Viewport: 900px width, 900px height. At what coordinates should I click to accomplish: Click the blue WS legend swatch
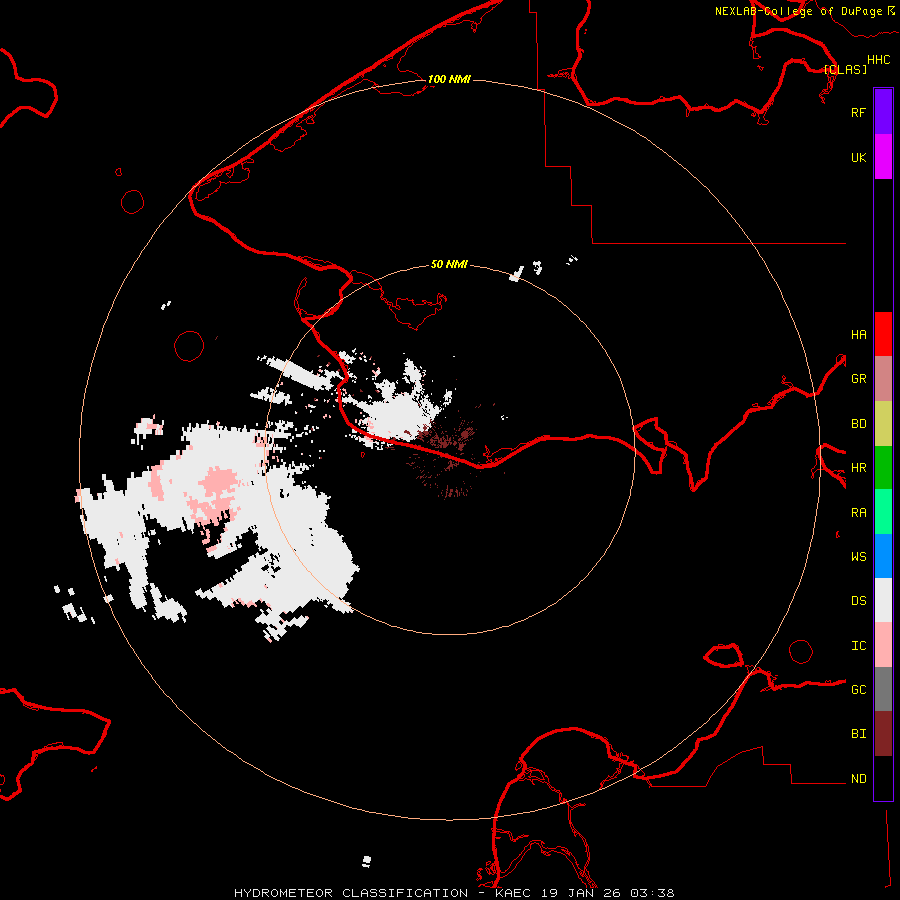pos(883,556)
